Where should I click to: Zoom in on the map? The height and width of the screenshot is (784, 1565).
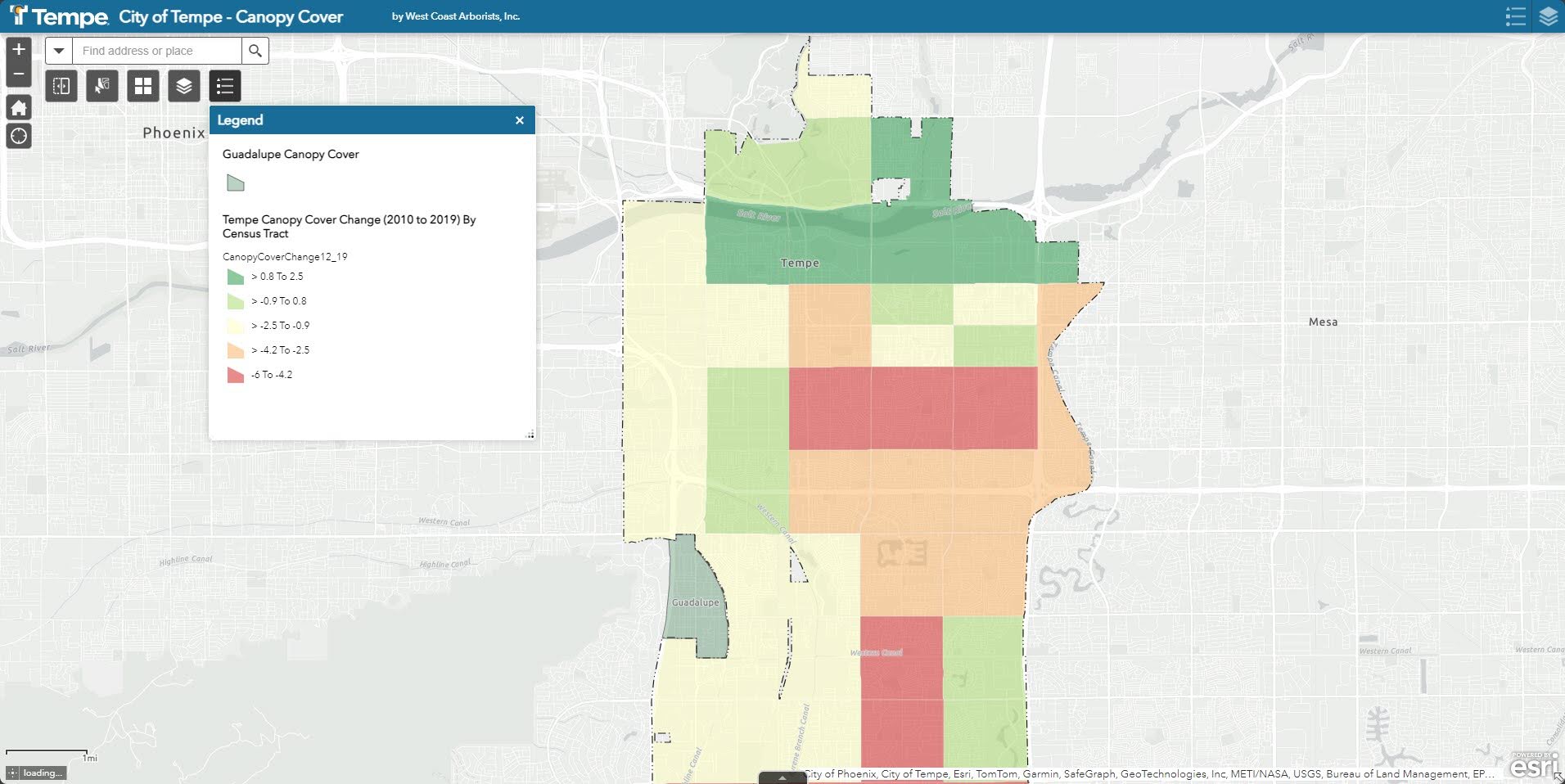19,49
